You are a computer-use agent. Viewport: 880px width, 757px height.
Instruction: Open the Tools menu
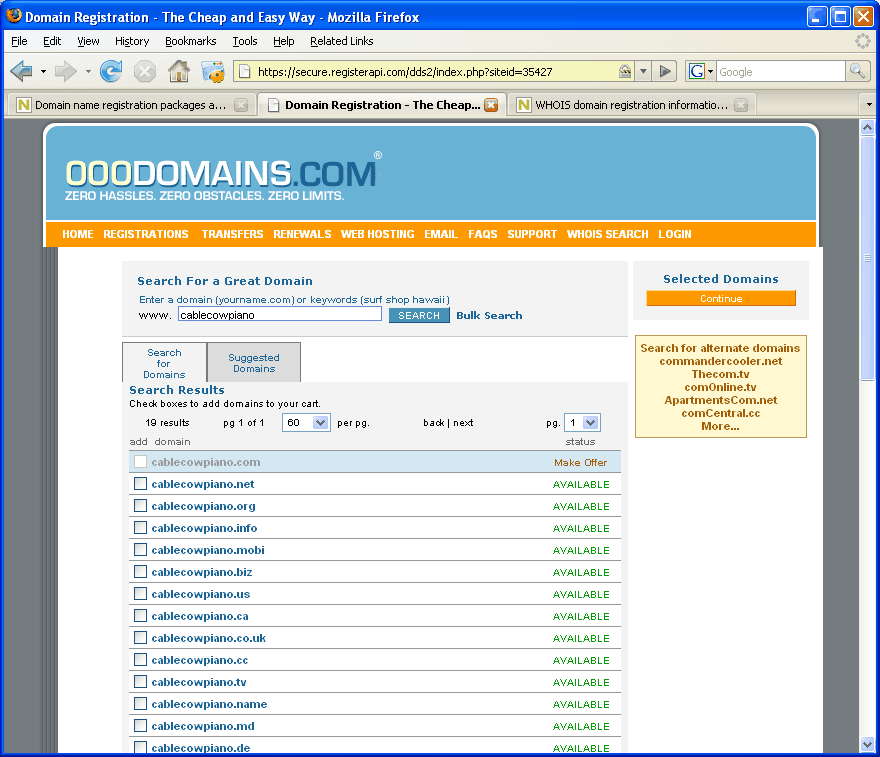[245, 41]
